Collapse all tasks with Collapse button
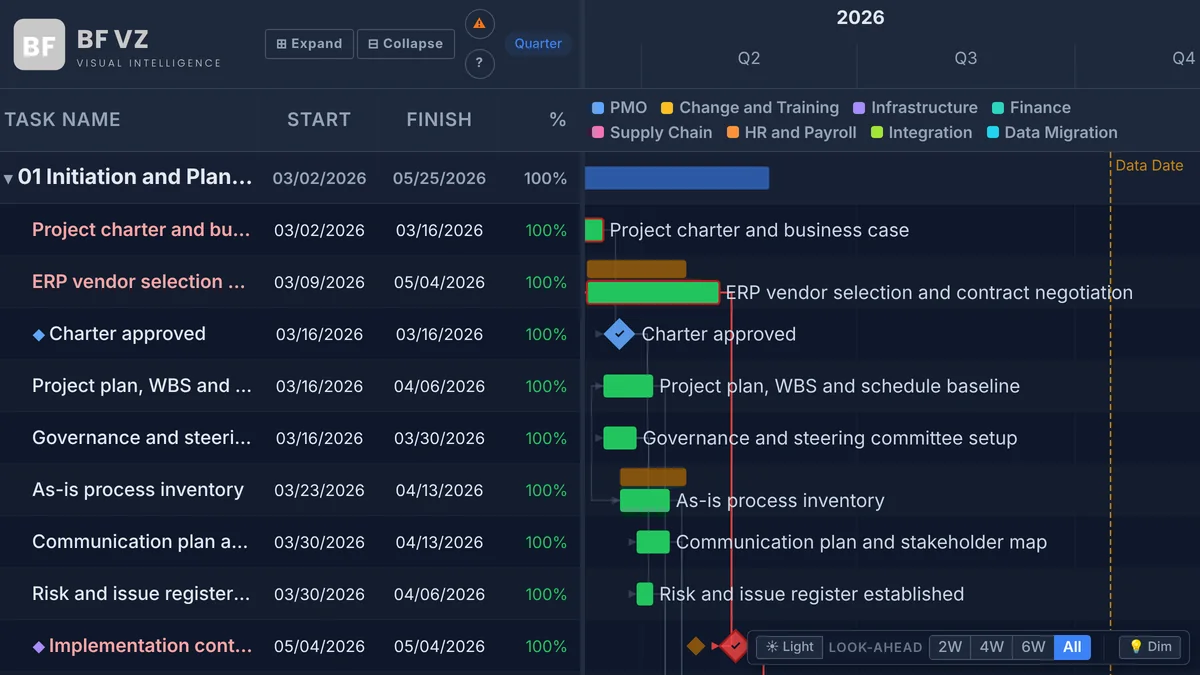 click(x=406, y=44)
